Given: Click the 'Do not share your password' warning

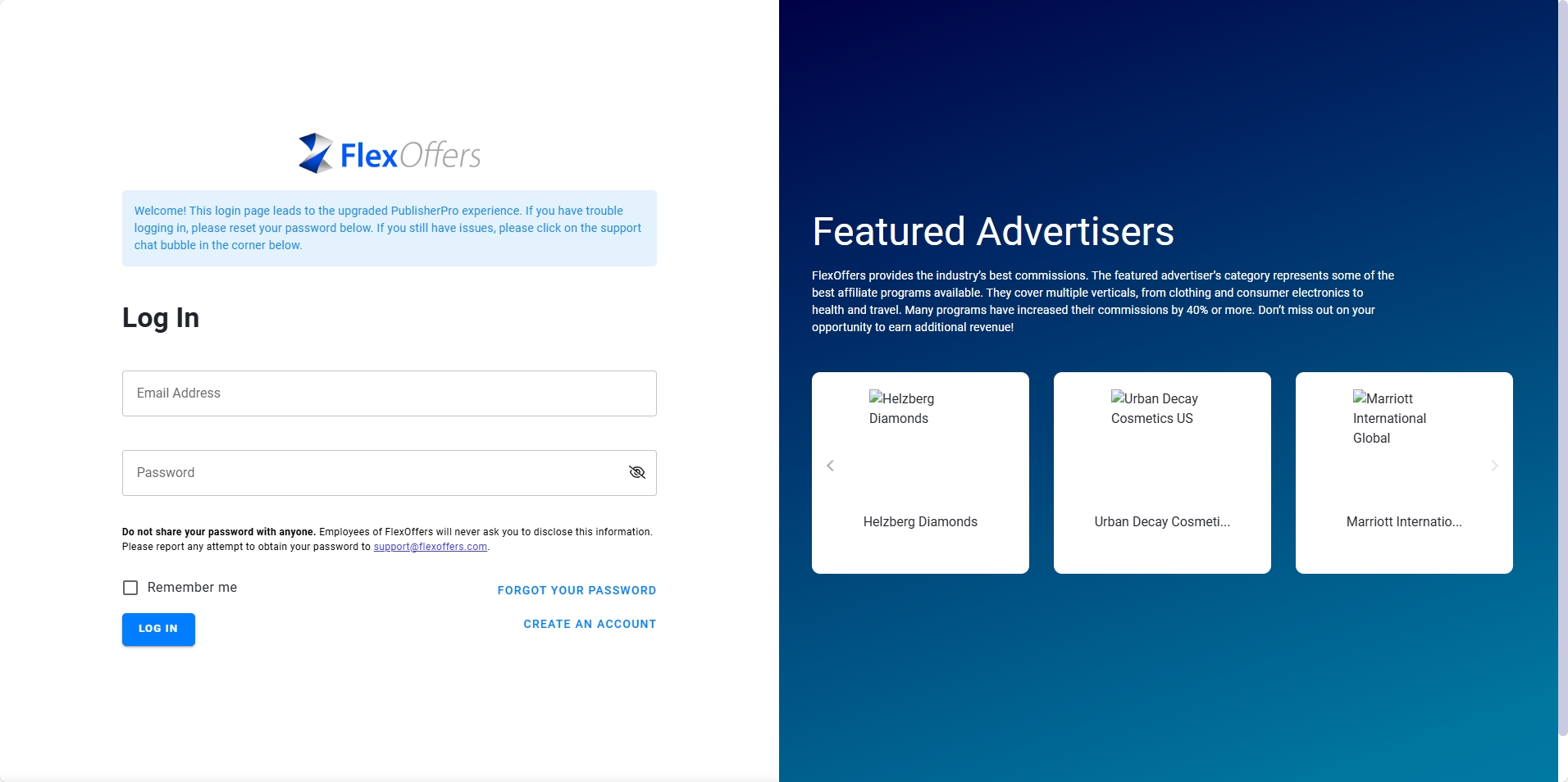Looking at the screenshot, I should point(387,539).
